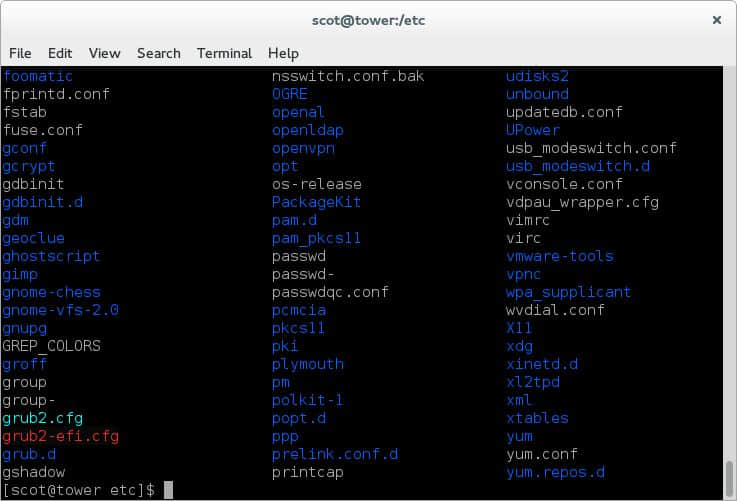Click the window title scot@tower:/etc
Screen dimensions: 737x501
368,19
